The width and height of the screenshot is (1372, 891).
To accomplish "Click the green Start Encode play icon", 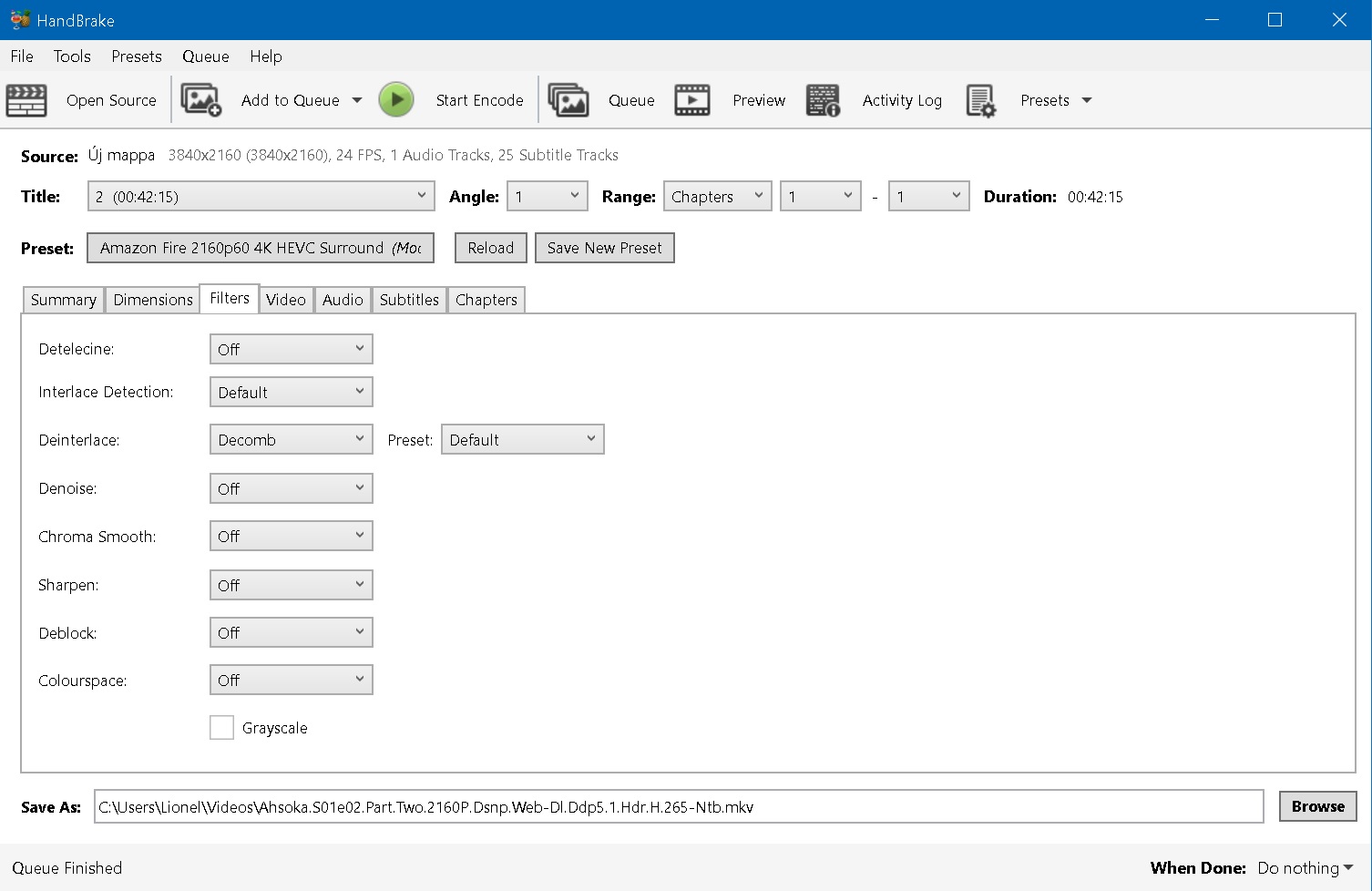I will [396, 100].
